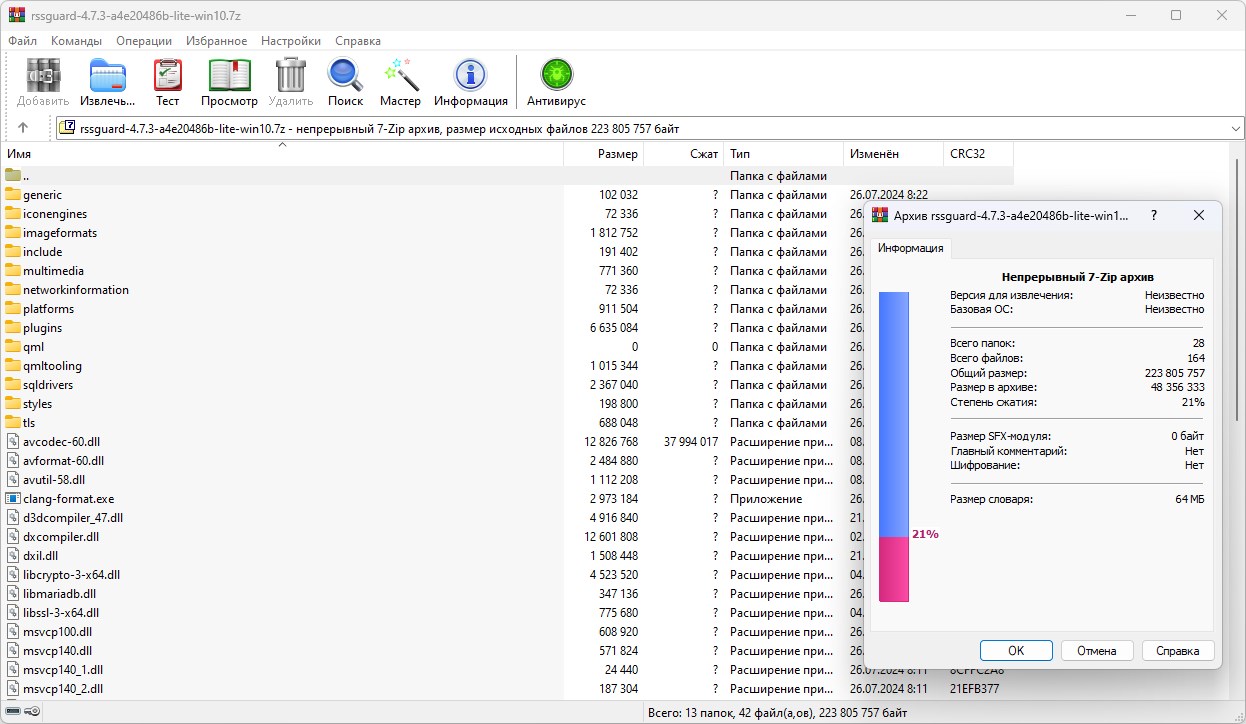
Task: Click the packed size value 37 994 017
Action: click(x=691, y=442)
